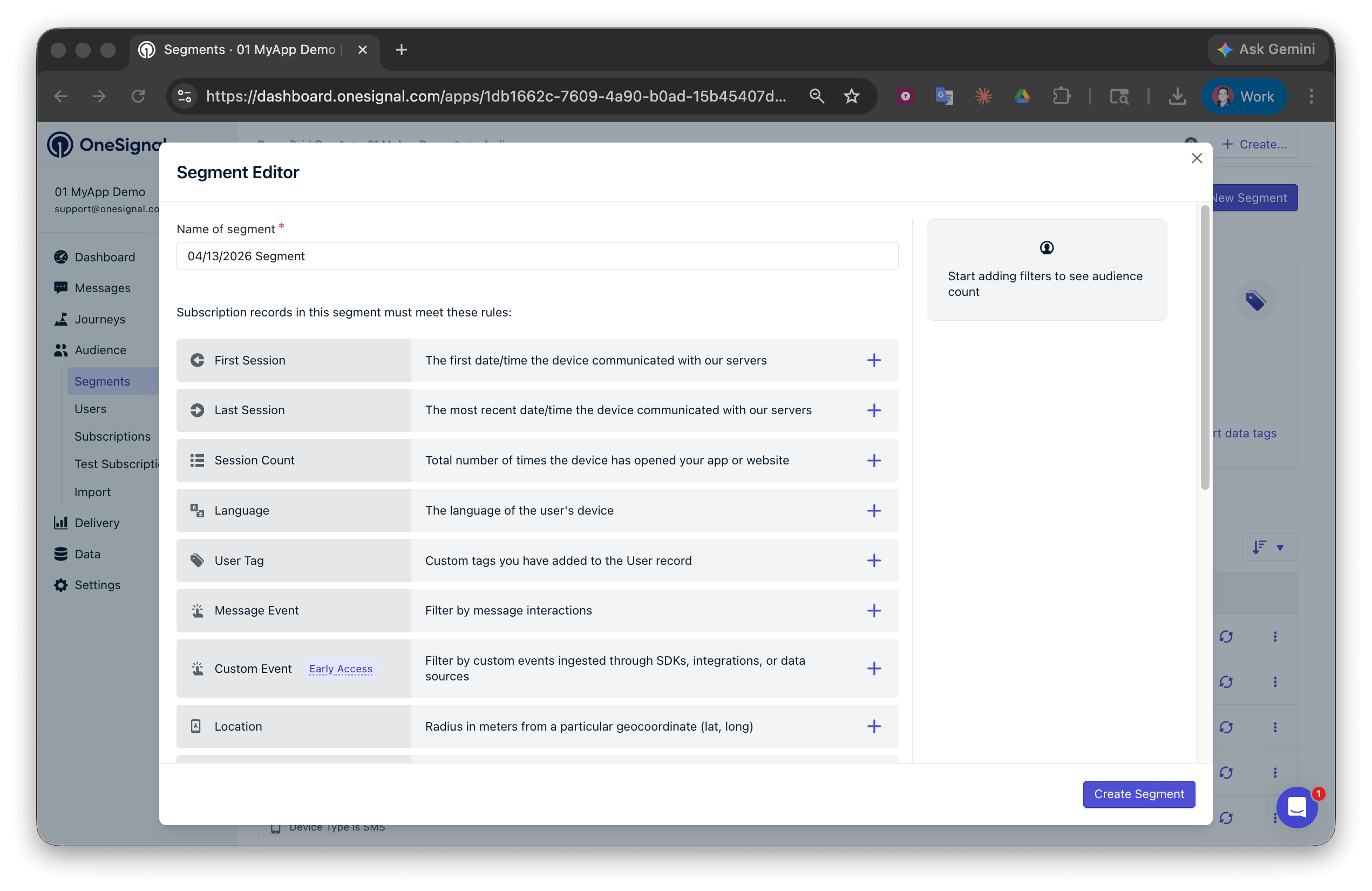
Task: Open the Early Access link next to Custom Event
Action: 341,669
